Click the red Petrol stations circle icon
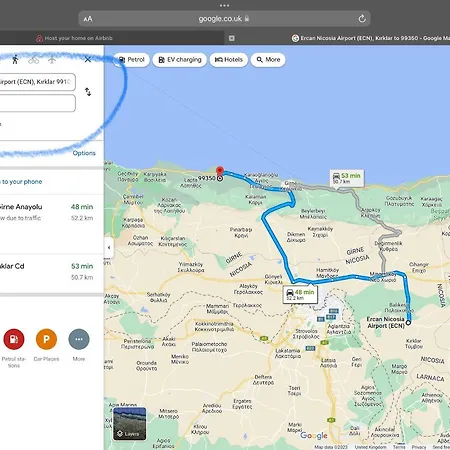Image resolution: width=450 pixels, height=450 pixels. pos(14,339)
